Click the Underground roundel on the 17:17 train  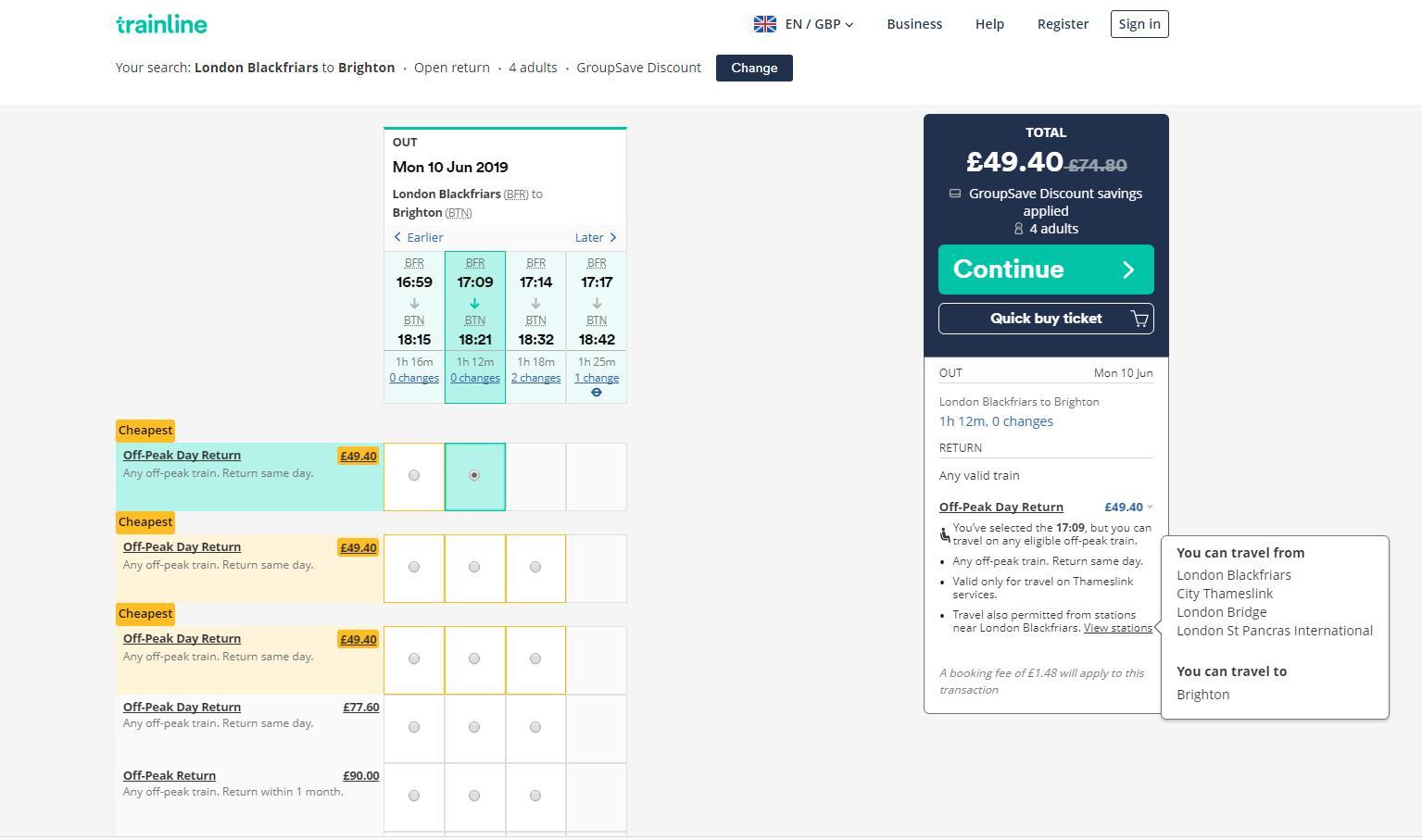[597, 393]
